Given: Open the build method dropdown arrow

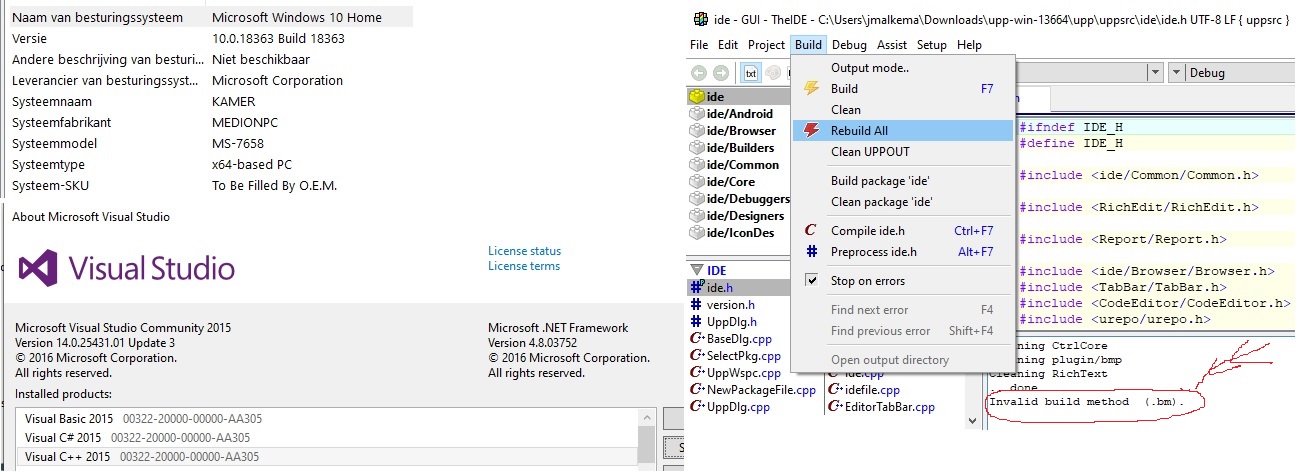Looking at the screenshot, I should (1155, 73).
